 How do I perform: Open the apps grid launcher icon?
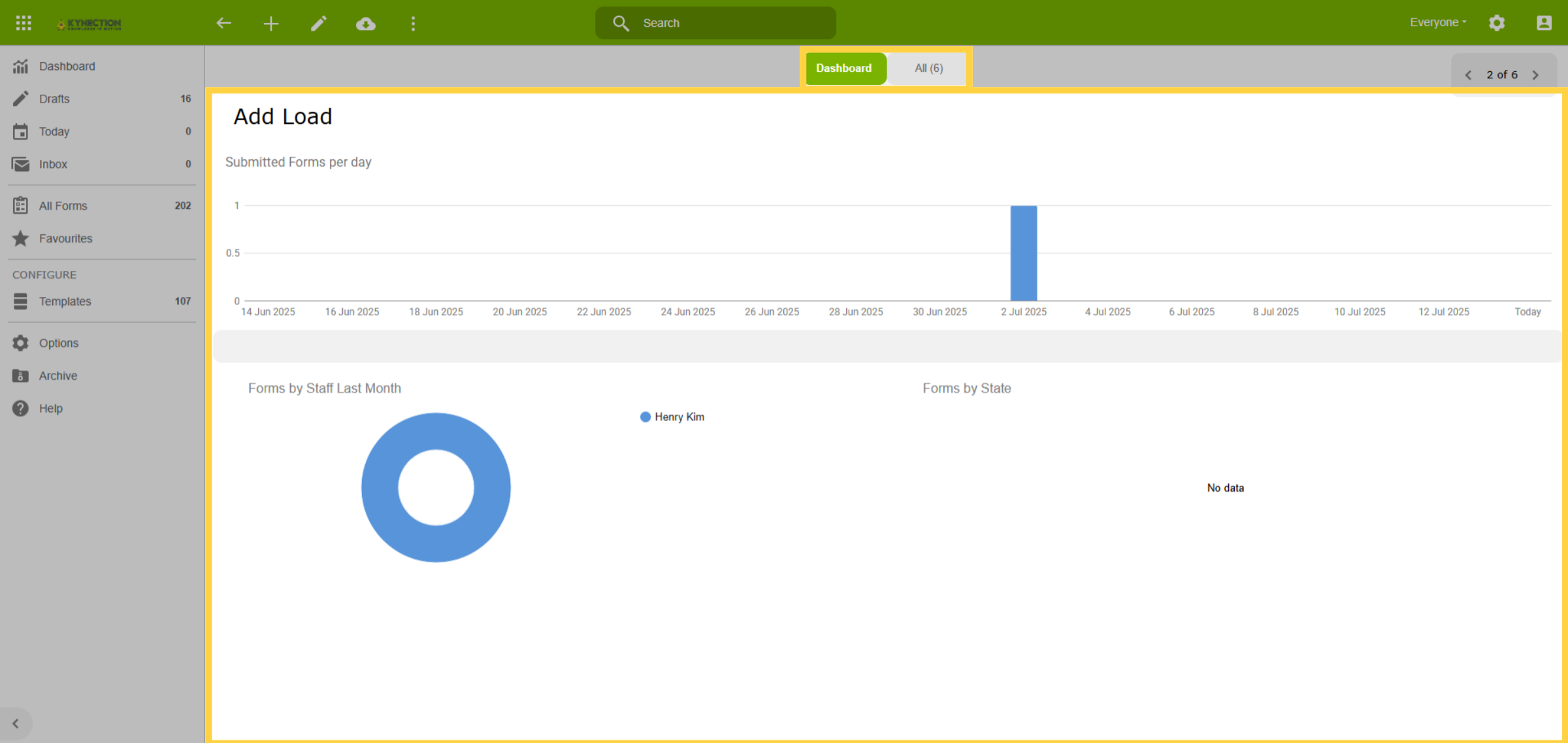[x=24, y=23]
